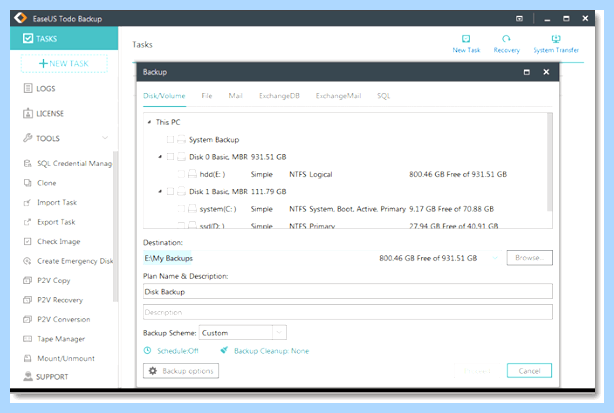Open Create Emergency Disk tool
Viewport: 614px width, 413px height.
pyautogui.click(x=68, y=261)
